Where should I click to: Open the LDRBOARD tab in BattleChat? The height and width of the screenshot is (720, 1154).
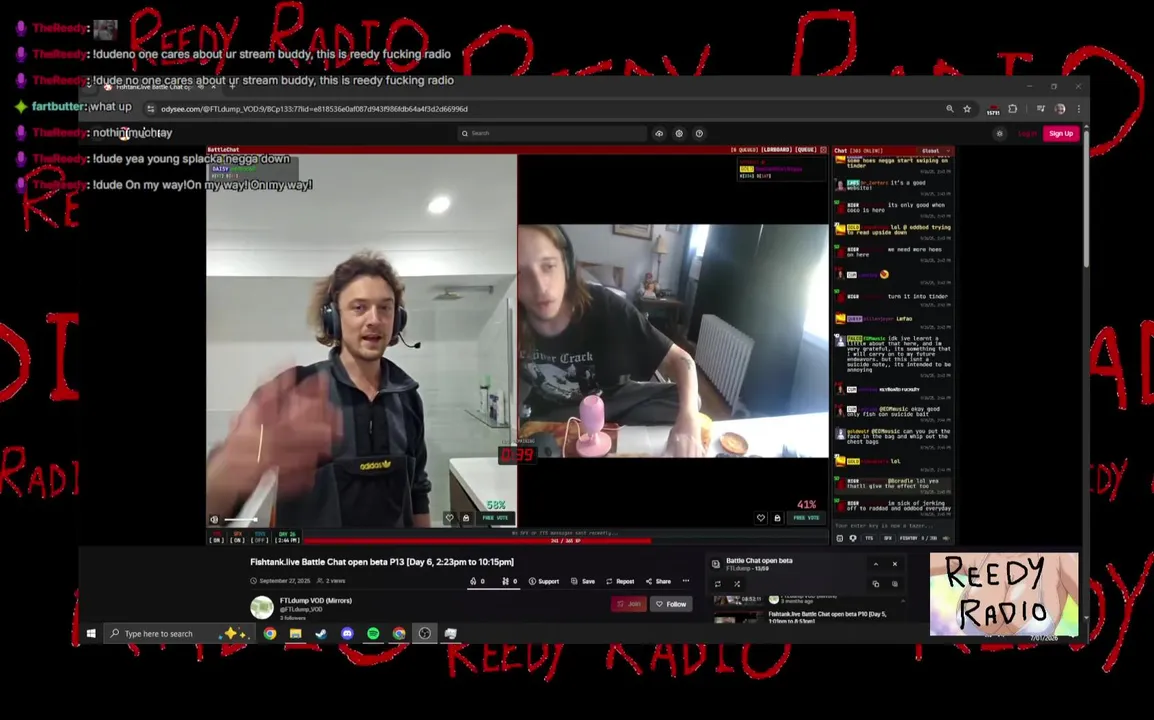click(x=776, y=149)
